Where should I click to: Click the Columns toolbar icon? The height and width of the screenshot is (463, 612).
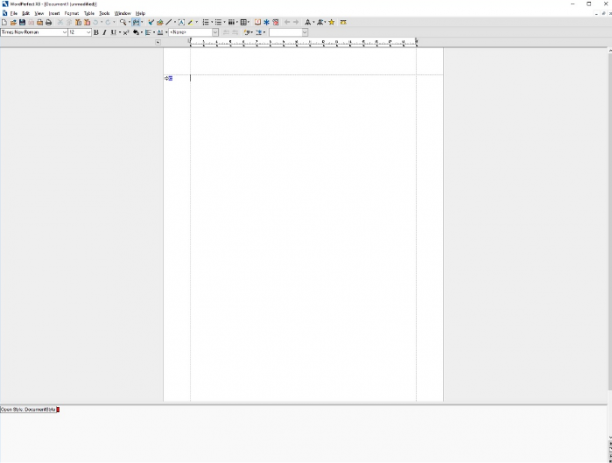pos(231,22)
